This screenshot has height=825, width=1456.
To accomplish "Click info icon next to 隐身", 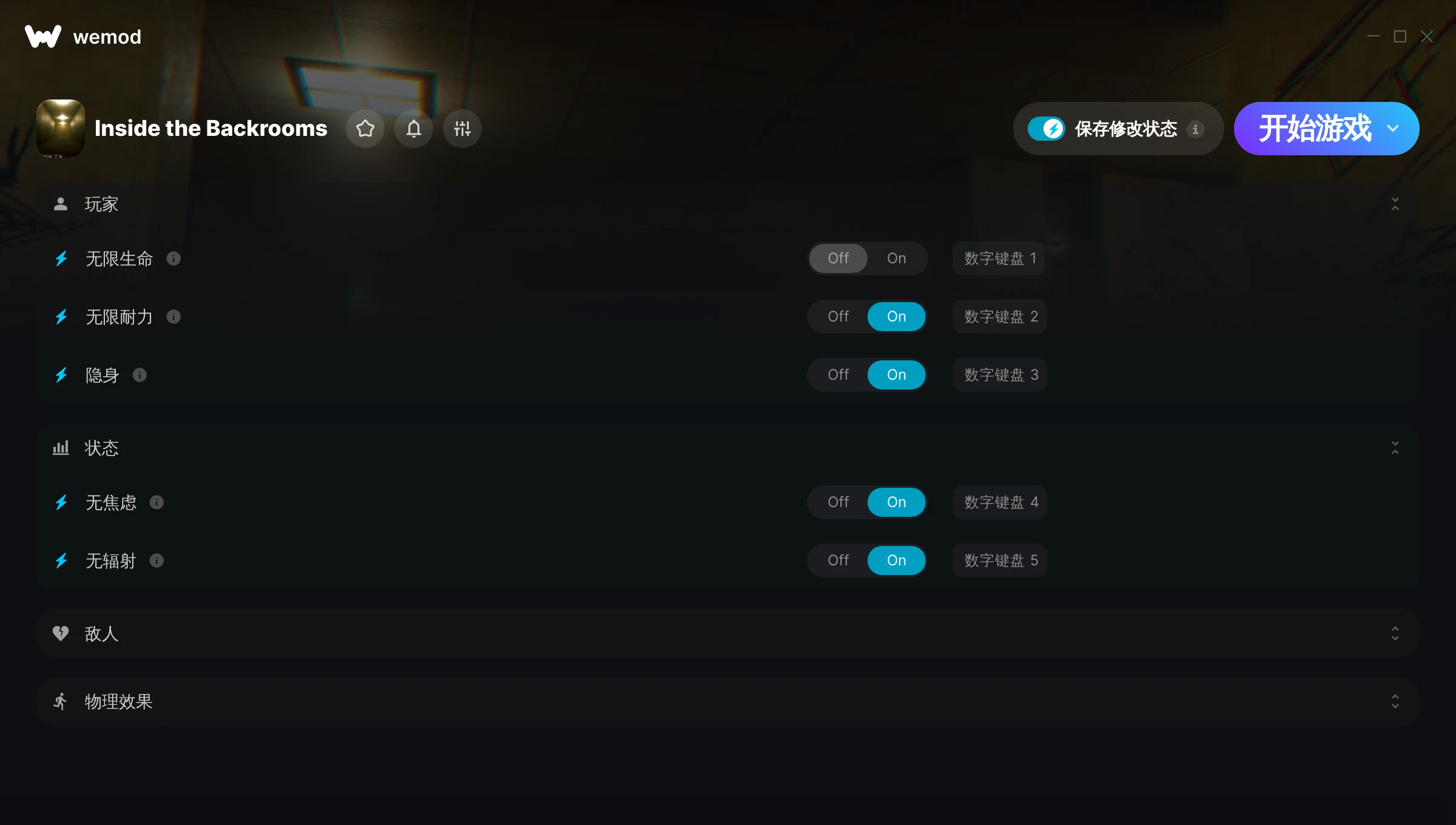I will 140,375.
